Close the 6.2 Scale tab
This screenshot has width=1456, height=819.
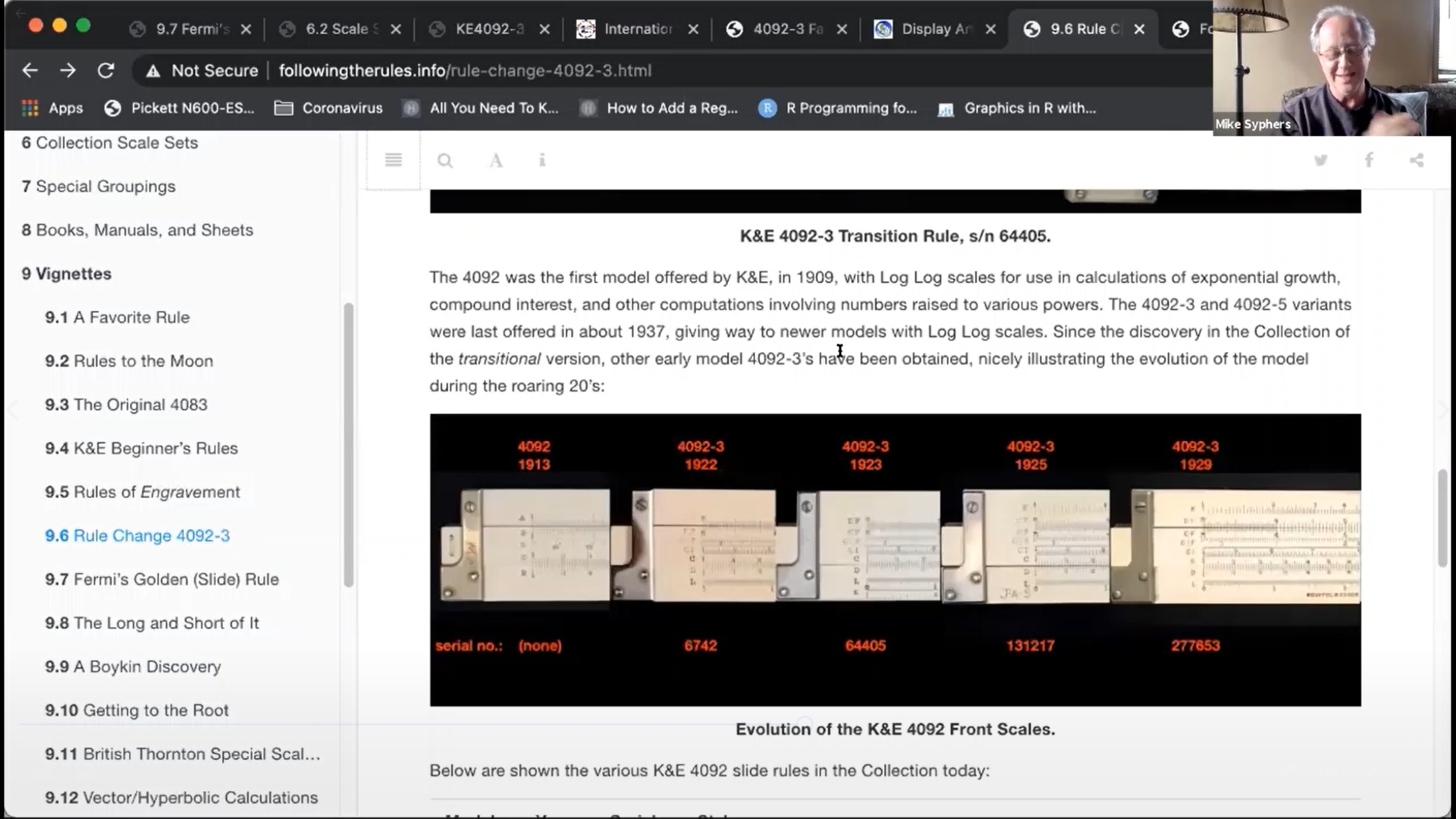(x=396, y=29)
